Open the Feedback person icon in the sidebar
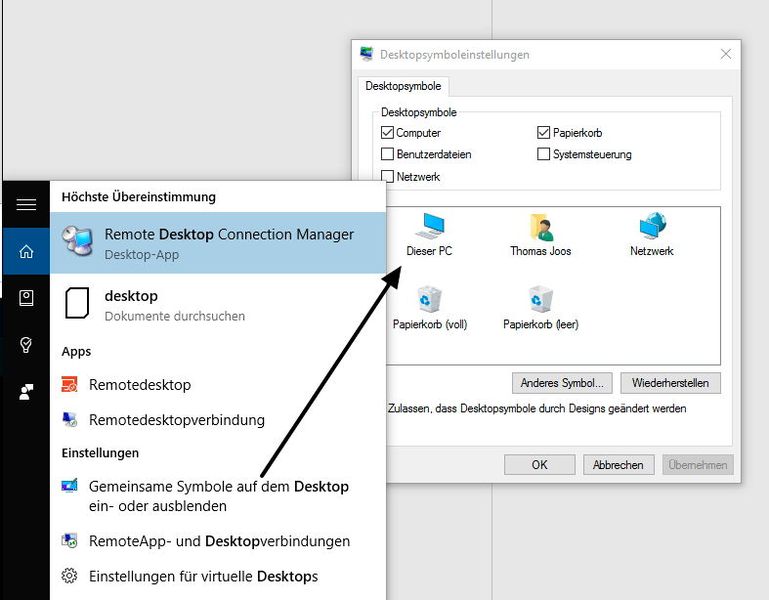The height and width of the screenshot is (600, 769). click(26, 392)
